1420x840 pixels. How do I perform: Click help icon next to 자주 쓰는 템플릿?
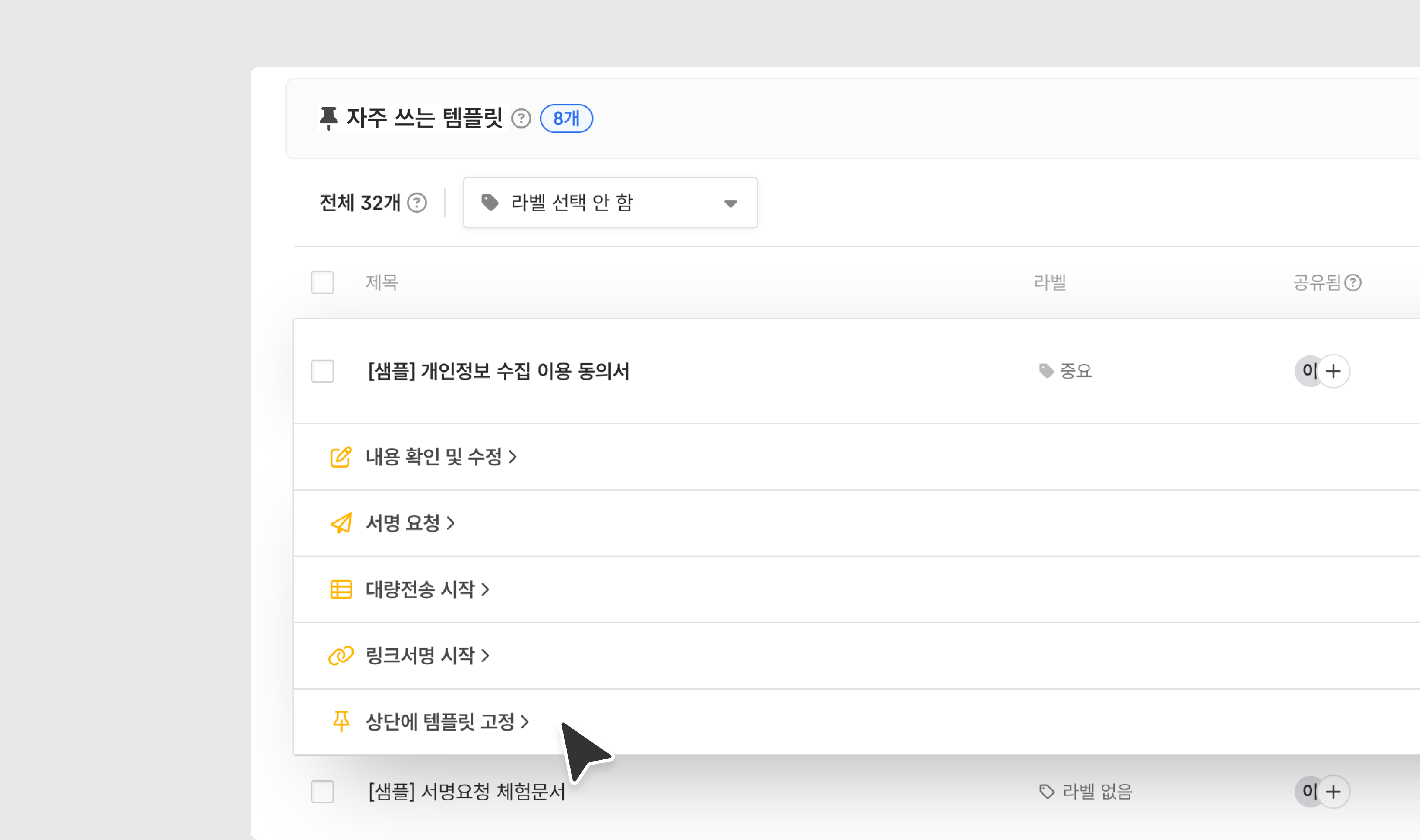pos(521,119)
